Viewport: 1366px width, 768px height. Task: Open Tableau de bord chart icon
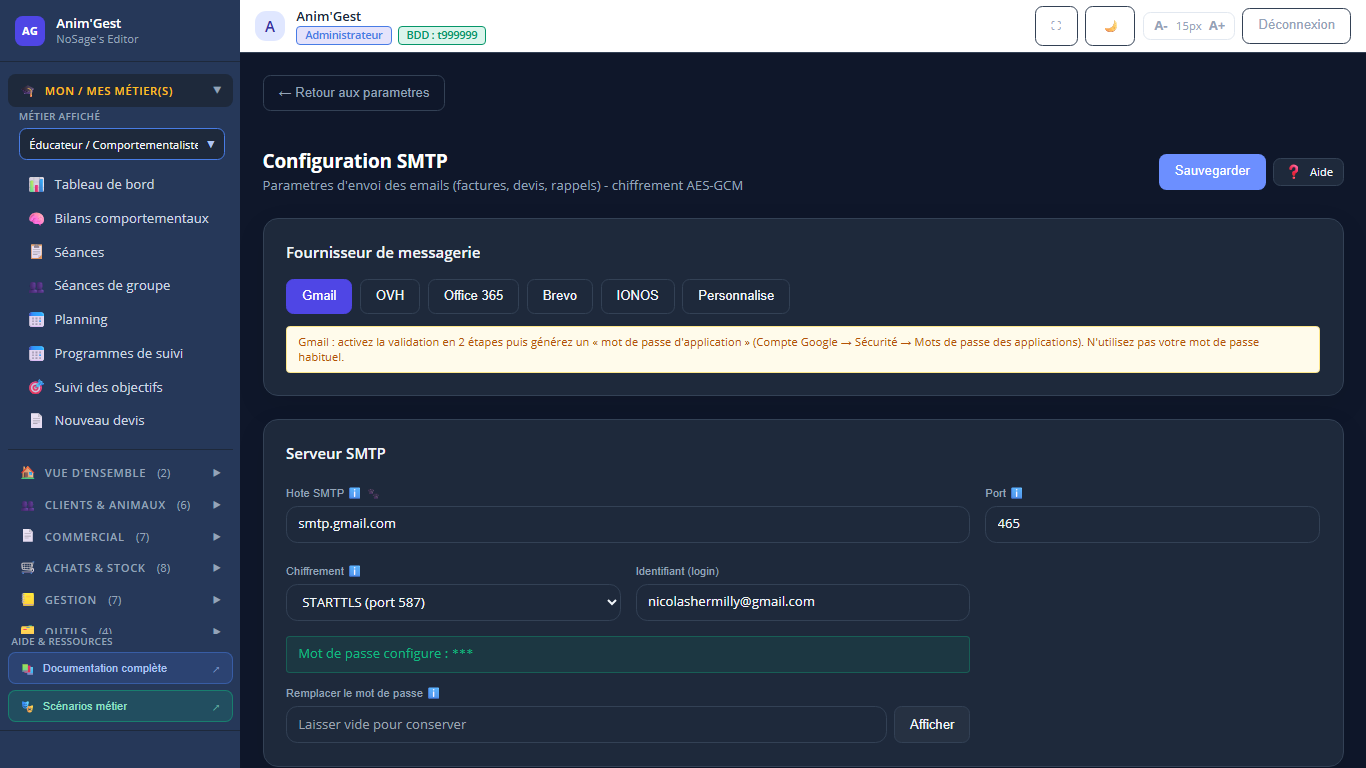click(36, 185)
